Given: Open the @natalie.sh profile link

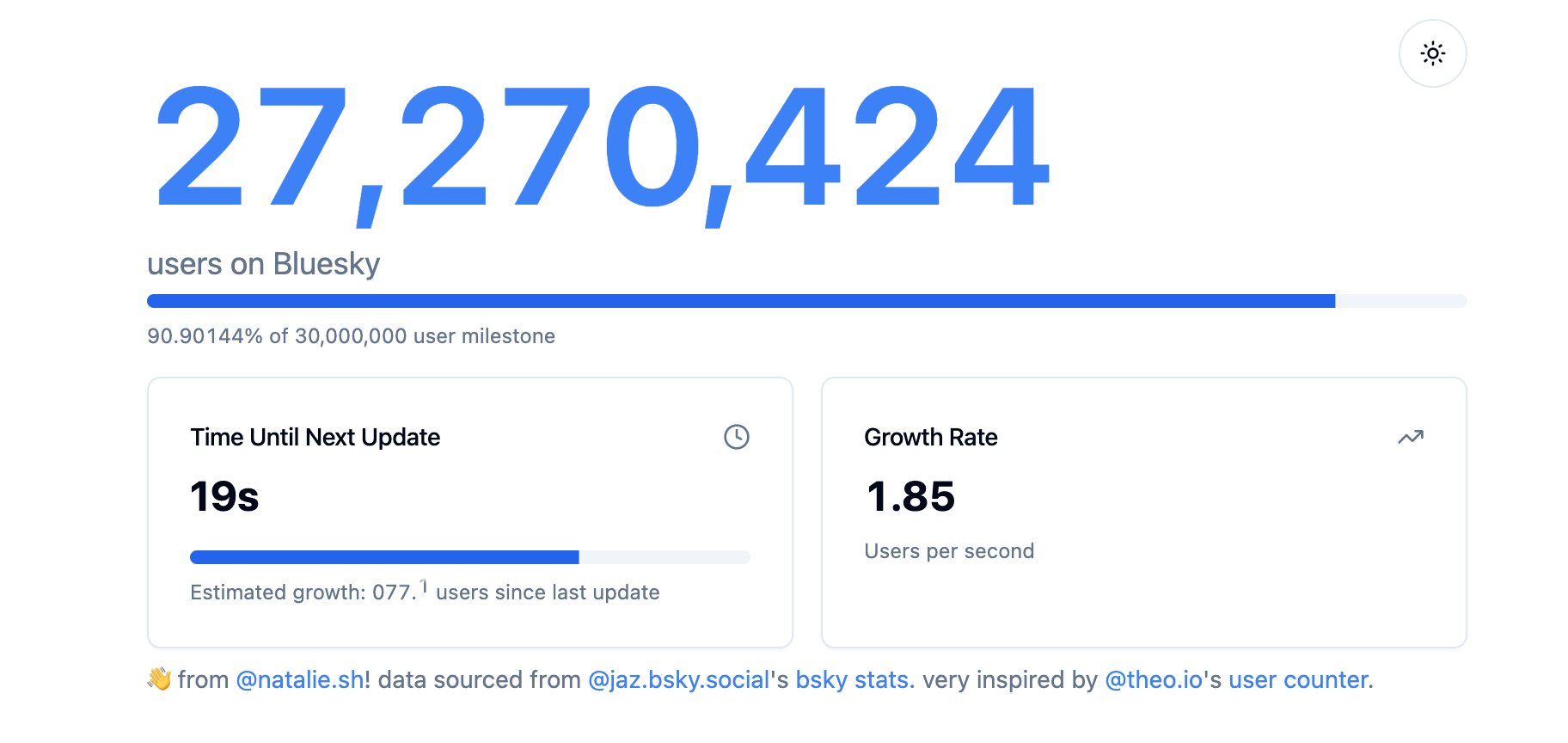Looking at the screenshot, I should pos(299,679).
